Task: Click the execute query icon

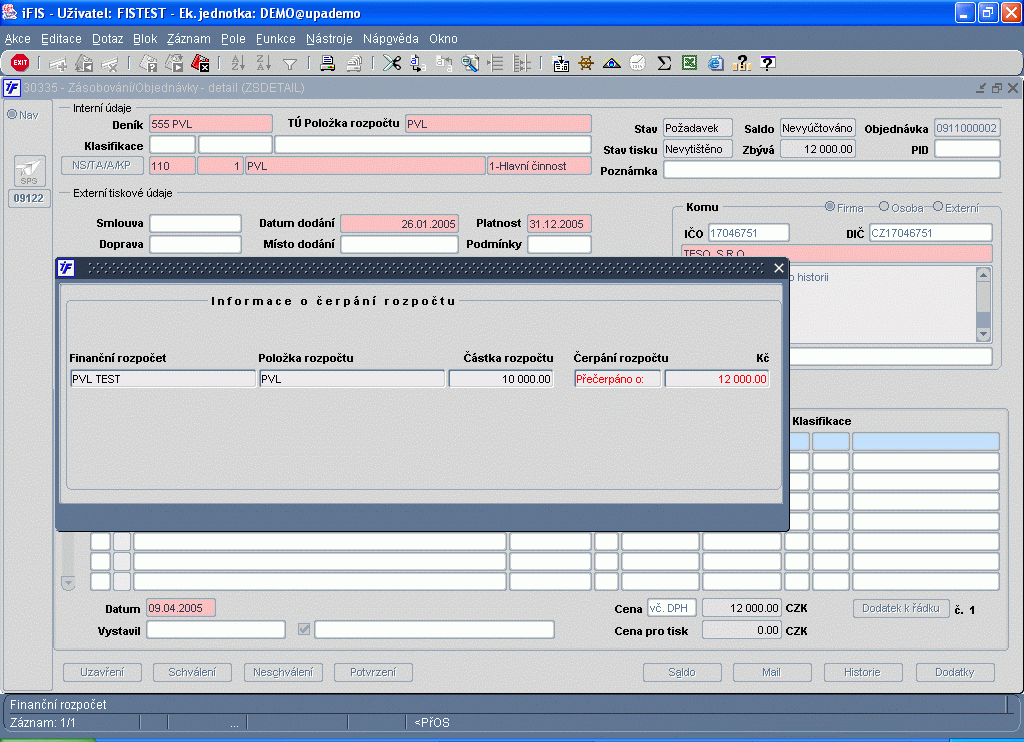Action: point(174,63)
